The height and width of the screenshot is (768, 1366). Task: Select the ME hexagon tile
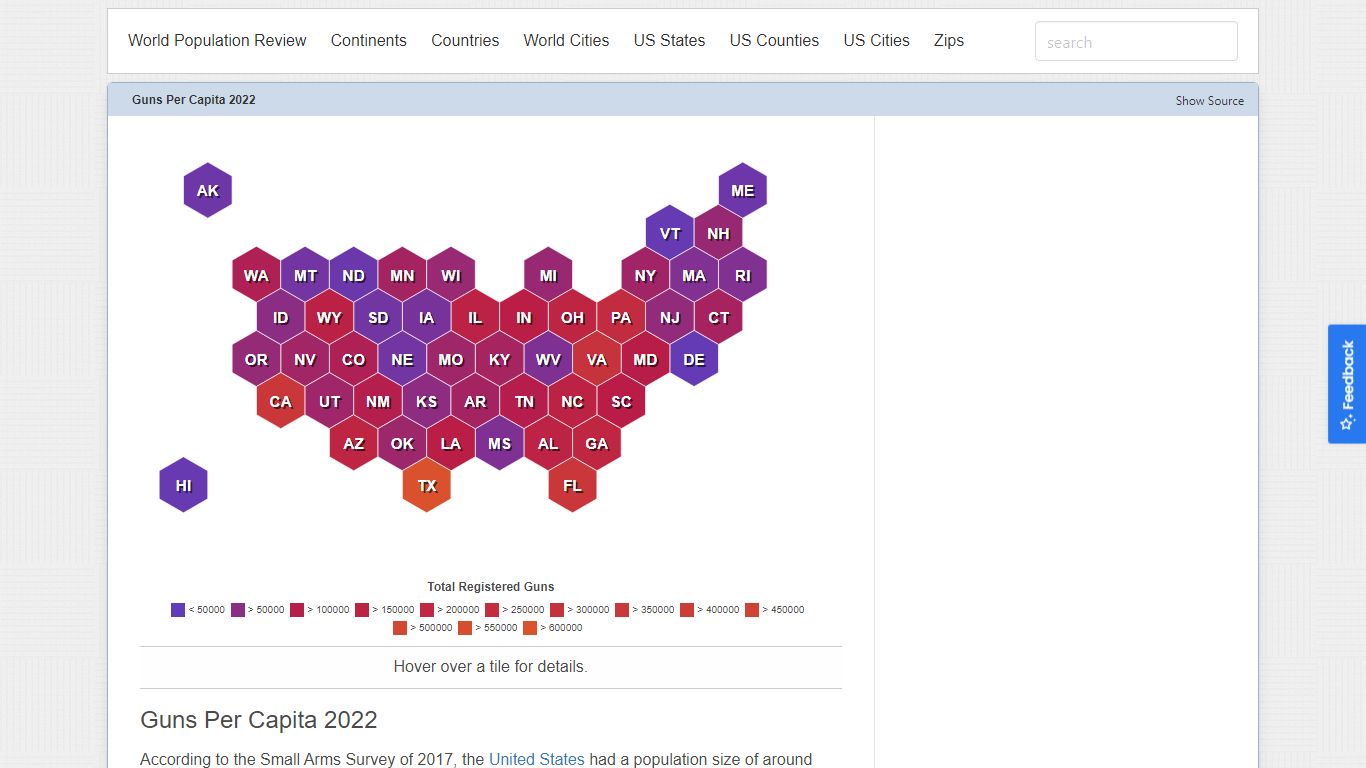tap(743, 190)
